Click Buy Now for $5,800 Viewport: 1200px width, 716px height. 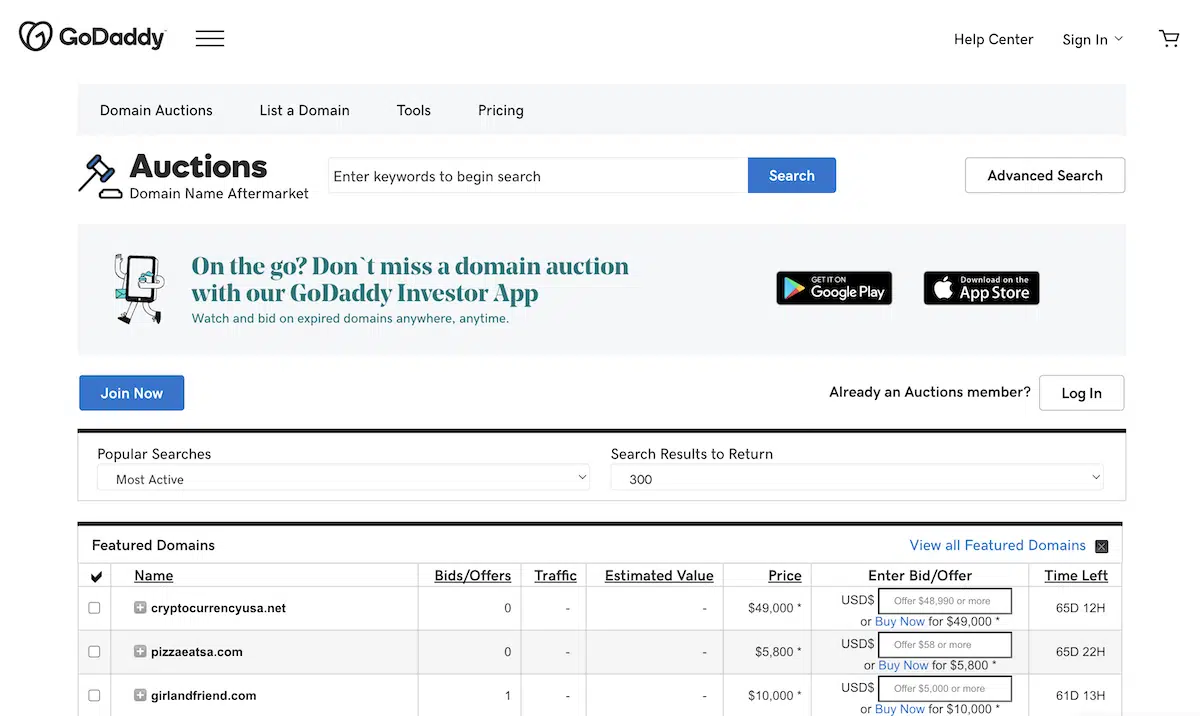(904, 665)
